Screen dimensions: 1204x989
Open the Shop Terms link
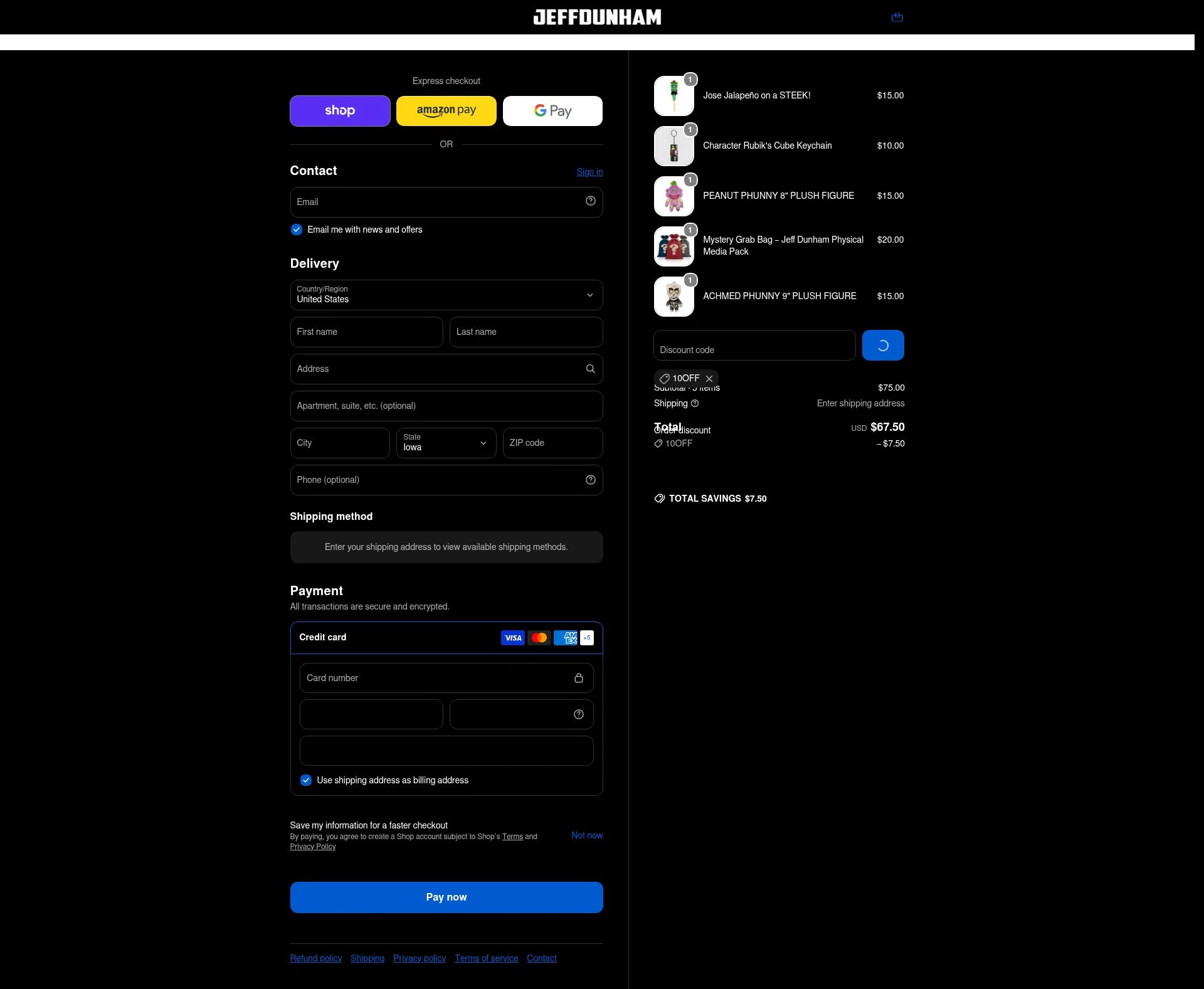pos(512,837)
